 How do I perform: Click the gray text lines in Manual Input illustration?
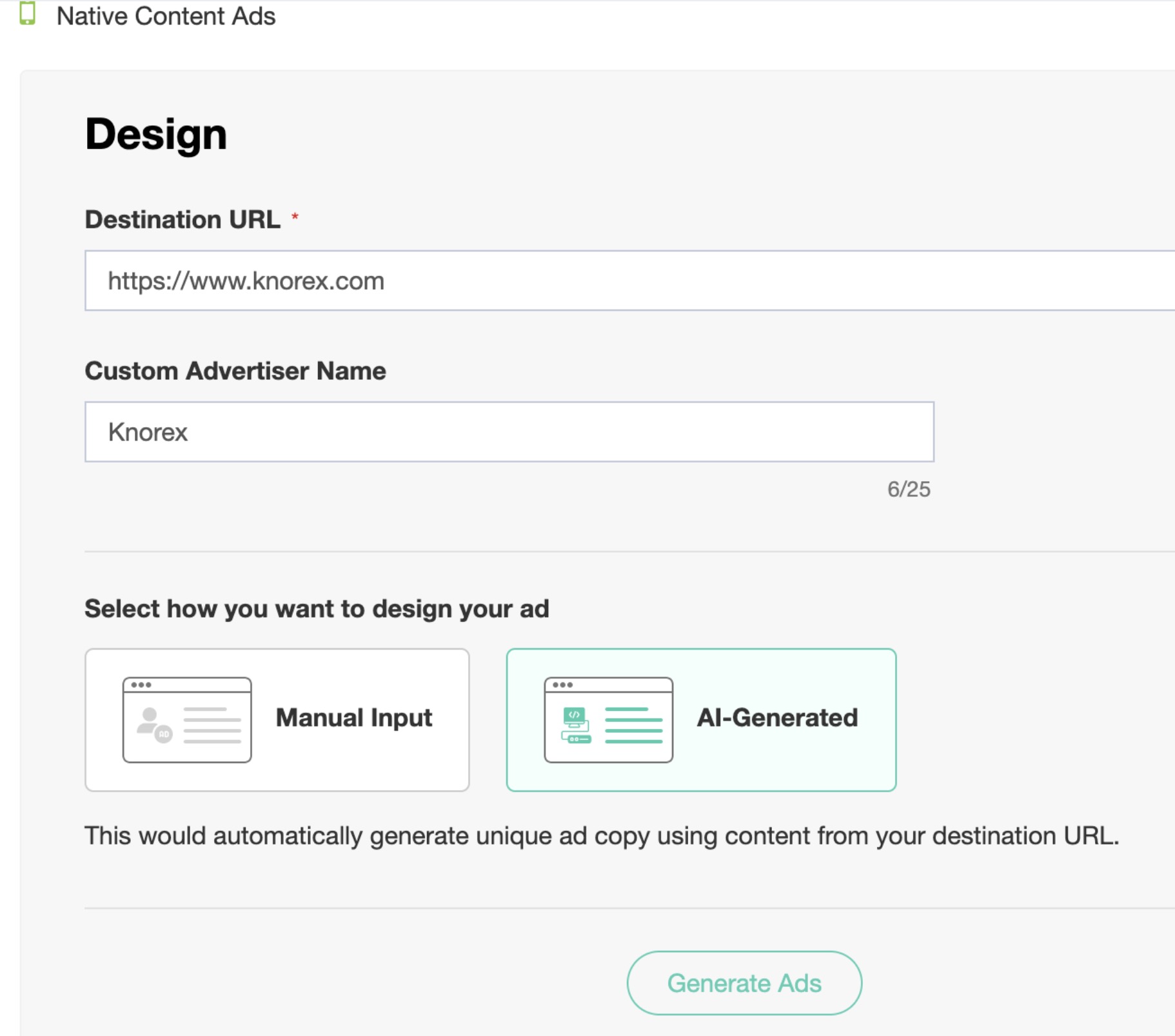coord(212,726)
